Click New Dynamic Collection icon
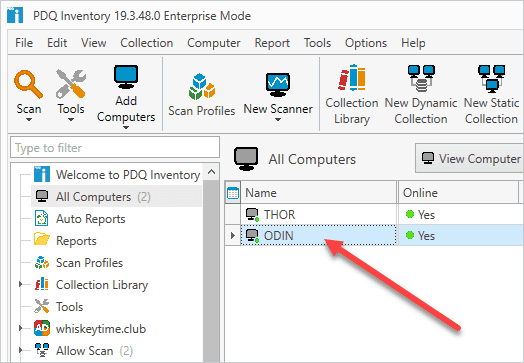Image resolution: width=524 pixels, height=363 pixels. tap(421, 79)
